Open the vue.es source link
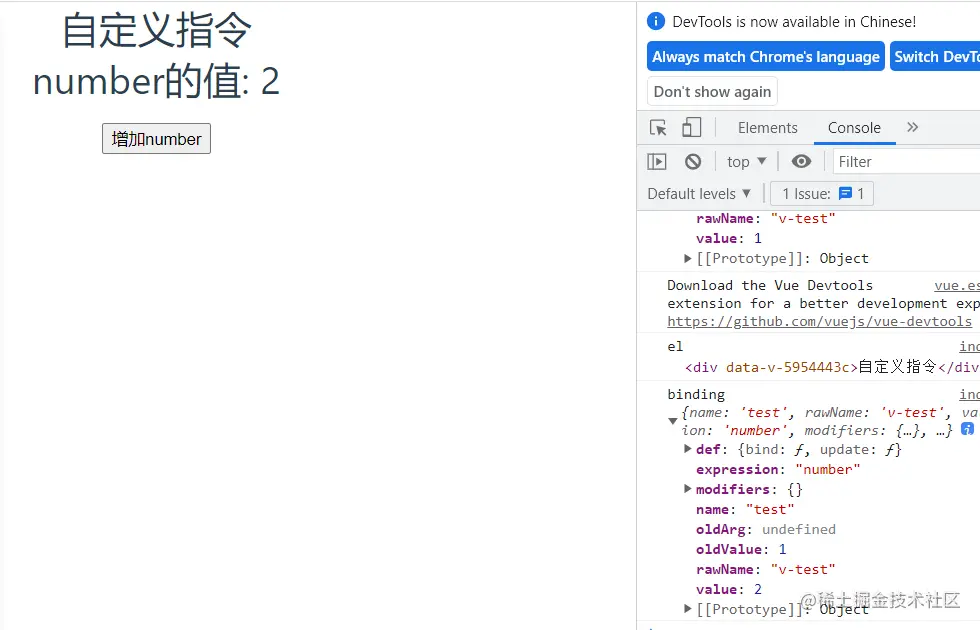The height and width of the screenshot is (630, 980). point(957,285)
